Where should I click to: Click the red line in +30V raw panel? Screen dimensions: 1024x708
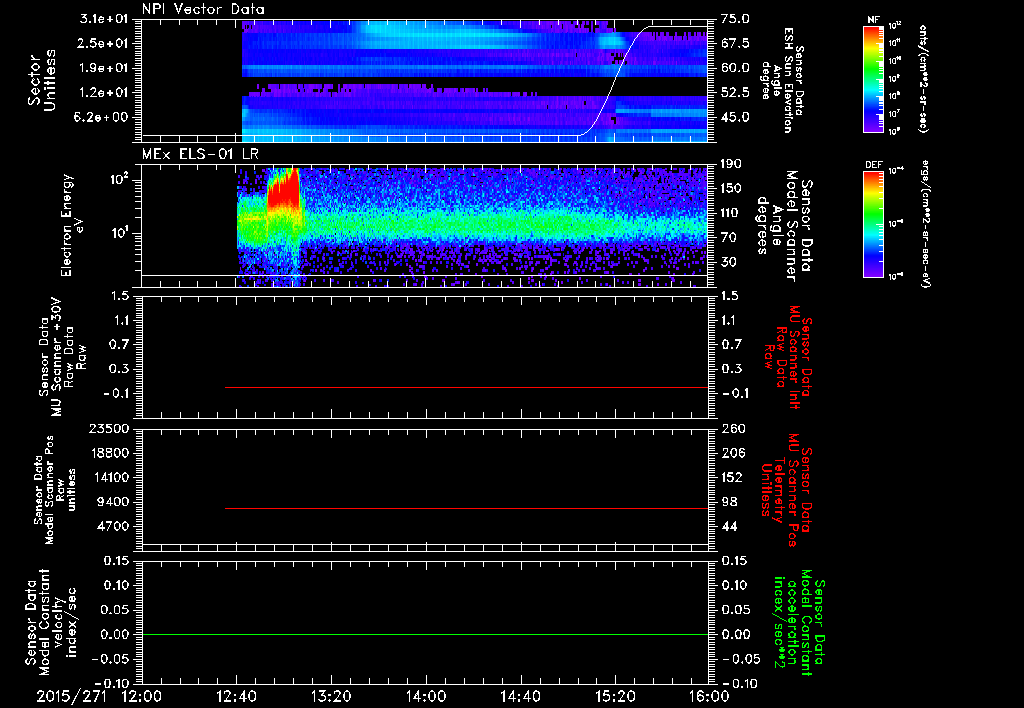466,387
